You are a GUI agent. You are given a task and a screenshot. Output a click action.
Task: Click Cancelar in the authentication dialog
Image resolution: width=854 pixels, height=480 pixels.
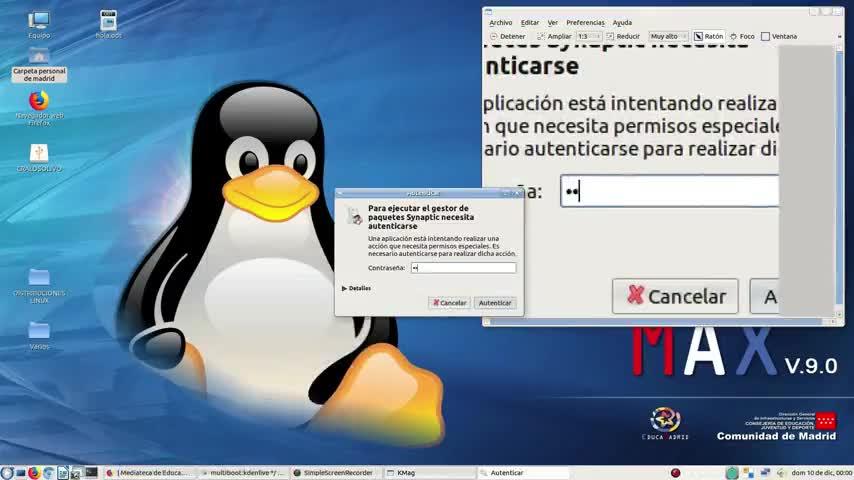pos(449,303)
